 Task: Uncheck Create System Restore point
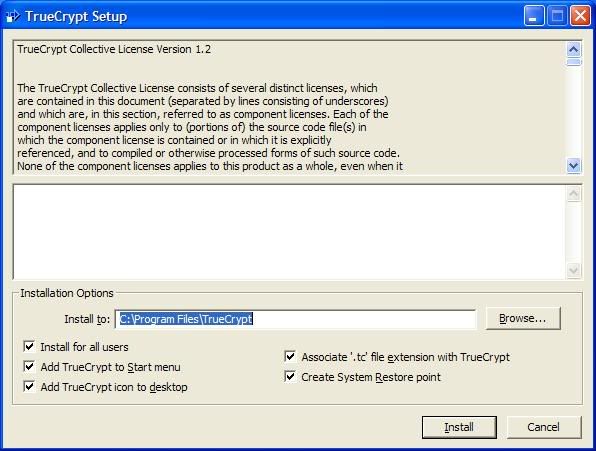pos(290,377)
